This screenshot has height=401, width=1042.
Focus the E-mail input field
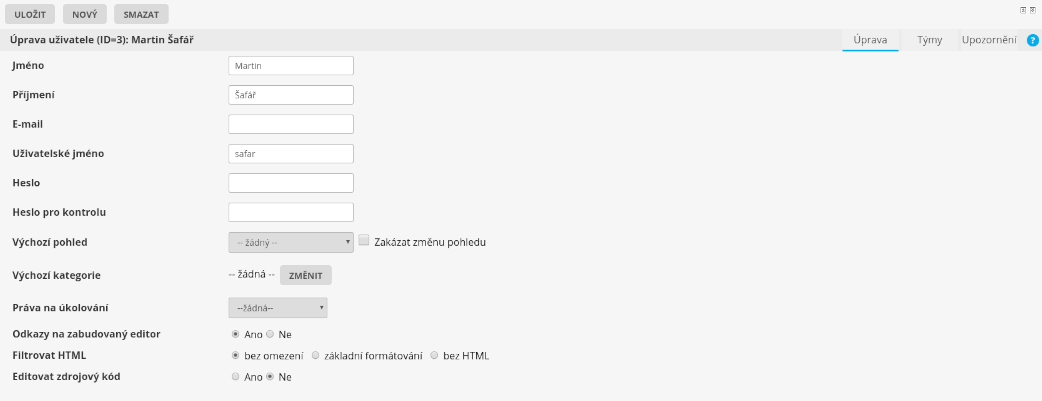coord(291,124)
